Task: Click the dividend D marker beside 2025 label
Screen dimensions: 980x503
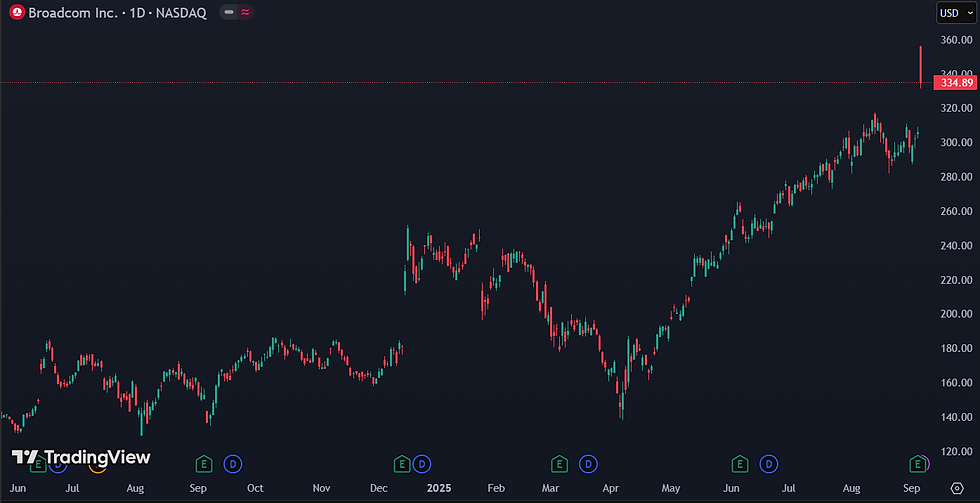Action: [x=422, y=464]
